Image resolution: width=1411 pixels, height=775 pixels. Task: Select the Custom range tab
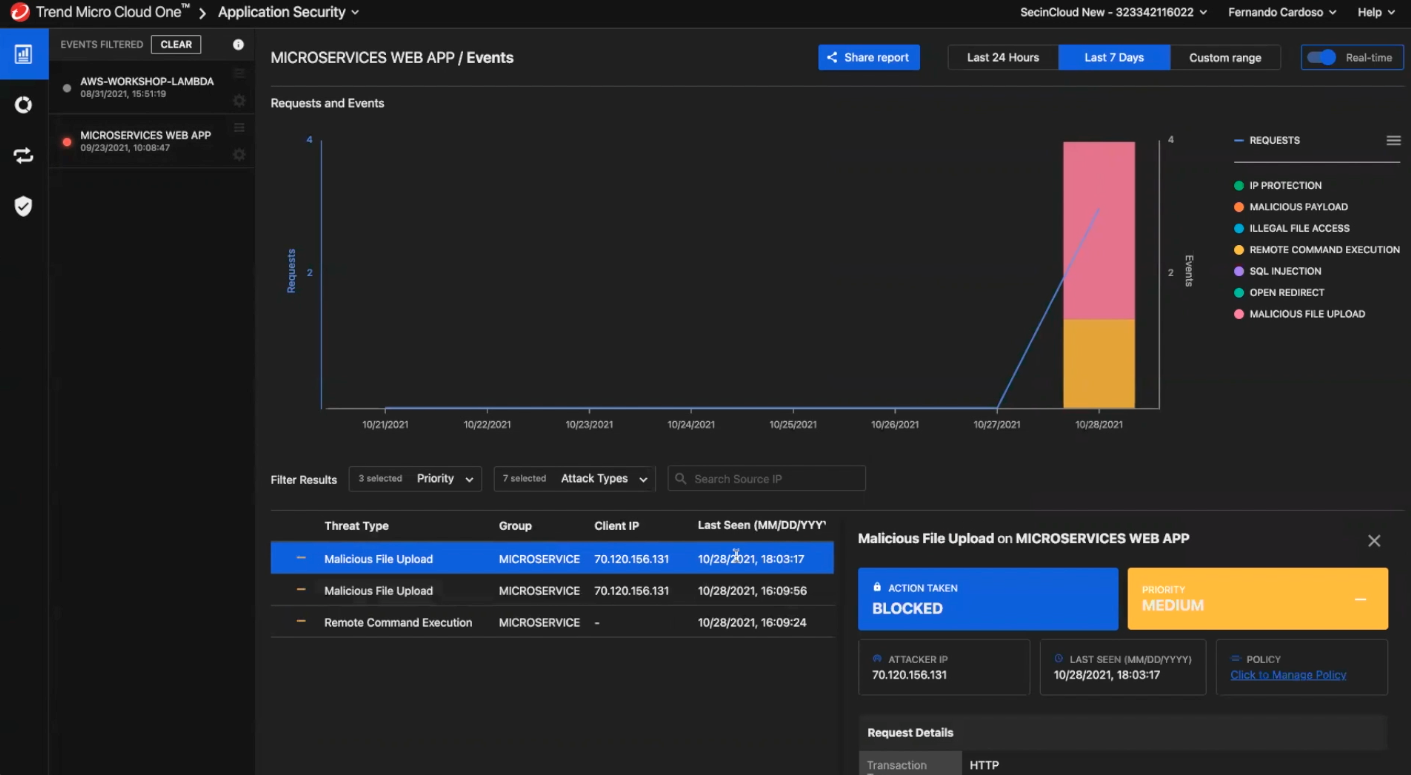tap(1225, 58)
